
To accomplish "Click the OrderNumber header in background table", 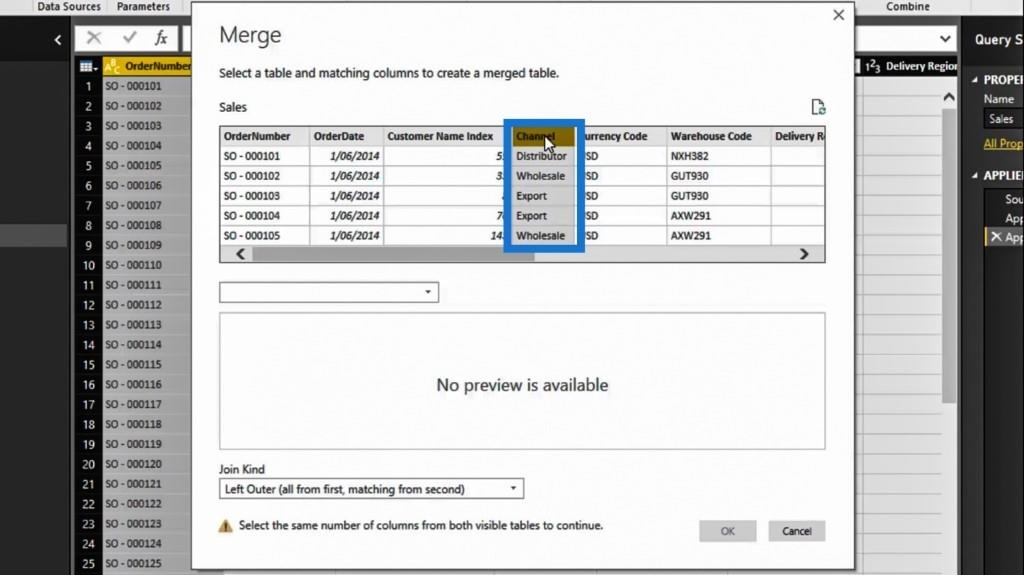I will pyautogui.click(x=157, y=66).
